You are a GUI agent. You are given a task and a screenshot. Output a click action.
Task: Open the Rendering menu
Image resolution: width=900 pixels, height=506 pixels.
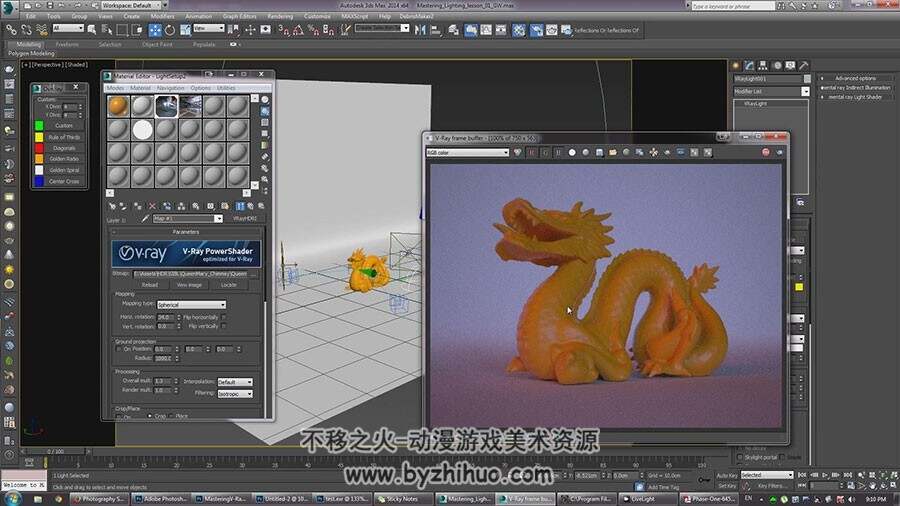[280, 17]
